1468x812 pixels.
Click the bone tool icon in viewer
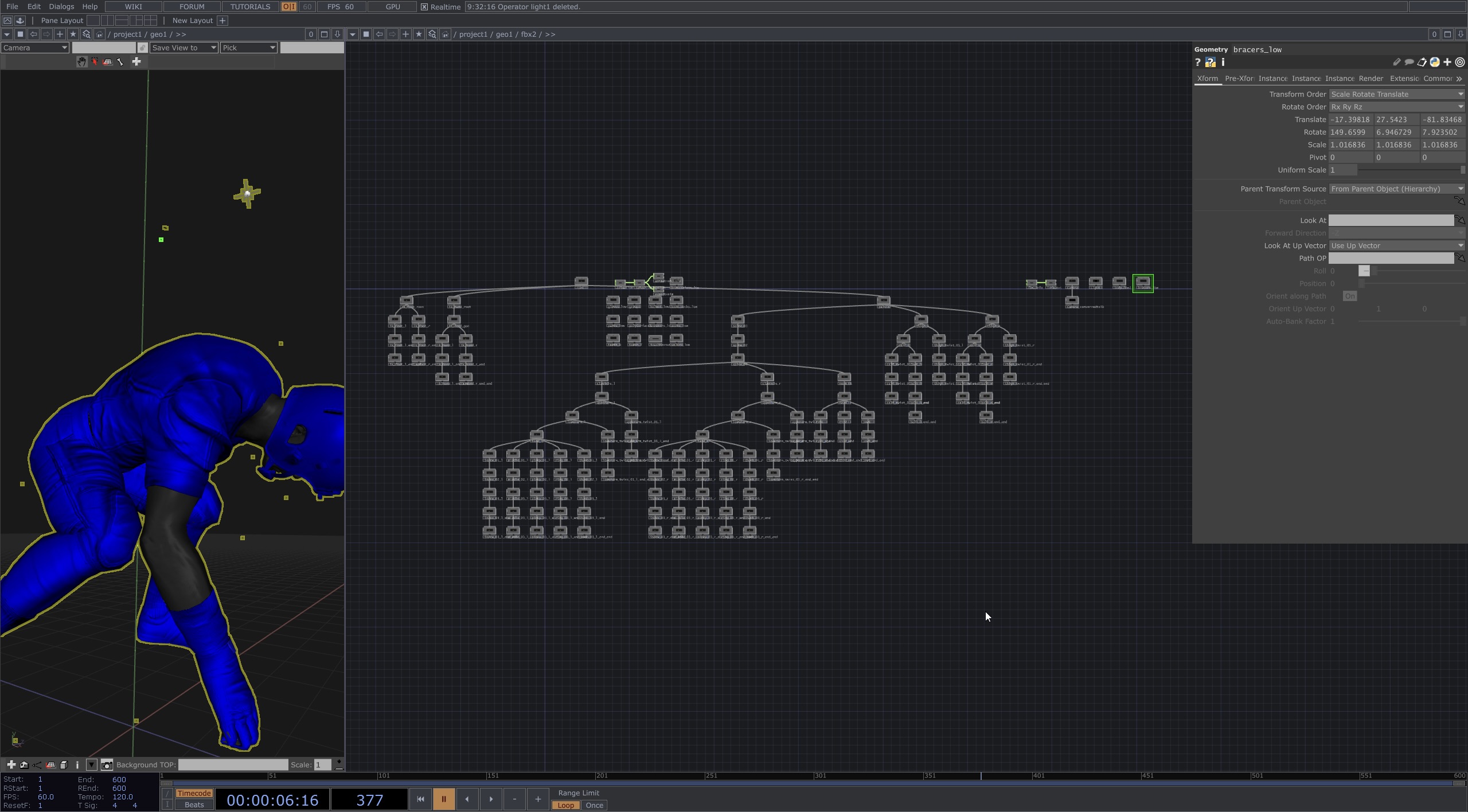point(120,62)
